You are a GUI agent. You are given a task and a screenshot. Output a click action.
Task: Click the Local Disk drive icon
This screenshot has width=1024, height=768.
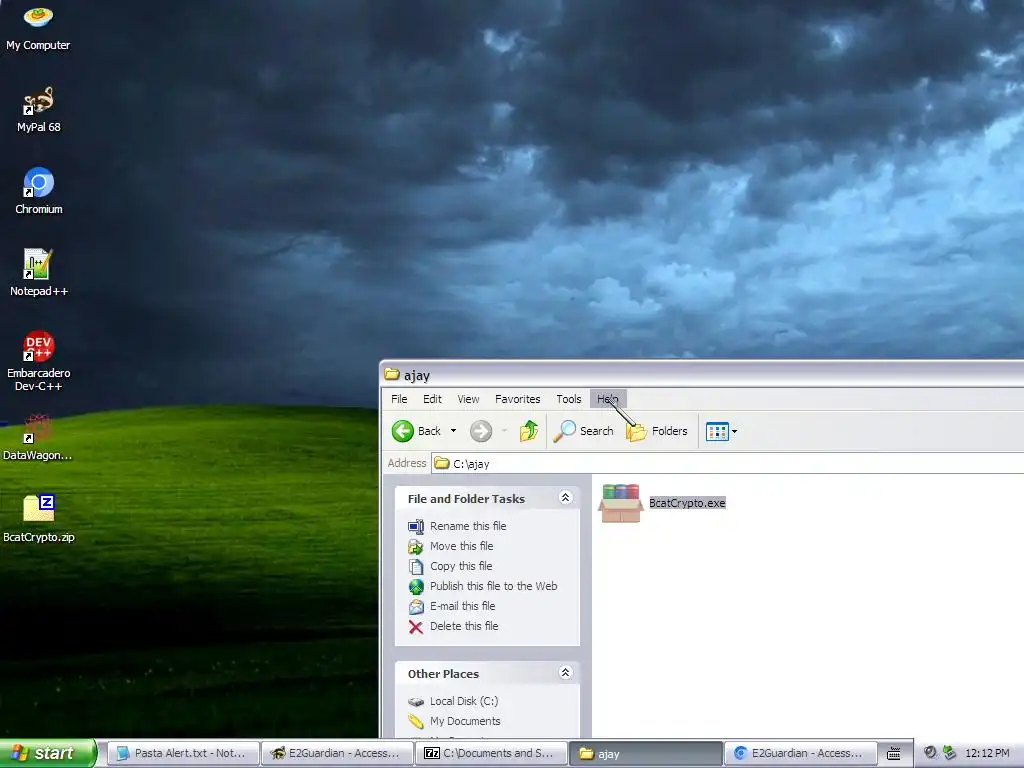coord(416,702)
